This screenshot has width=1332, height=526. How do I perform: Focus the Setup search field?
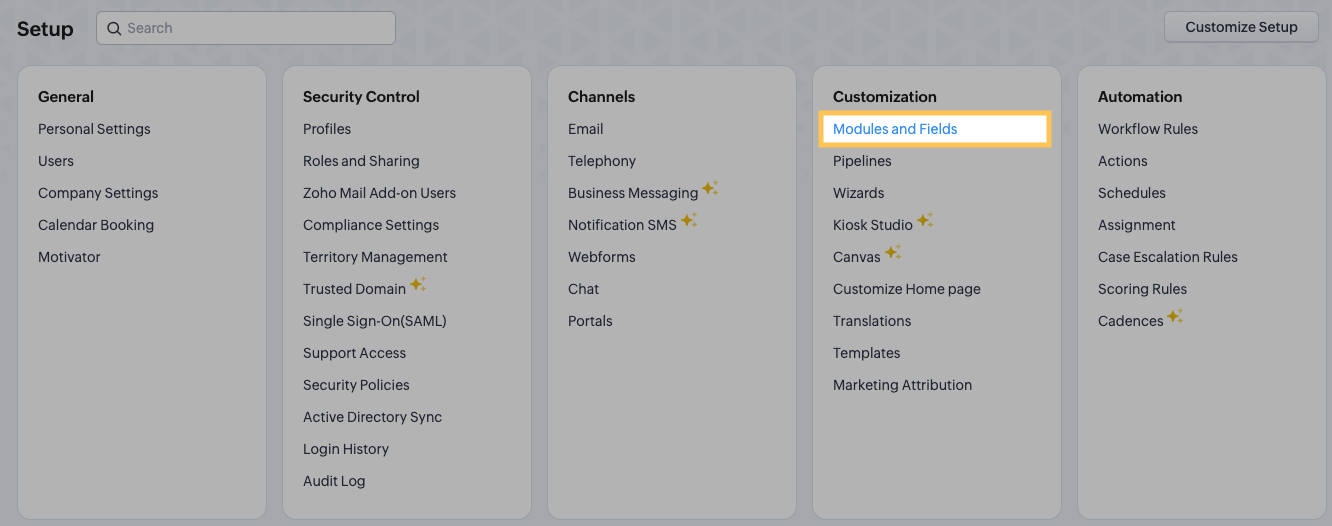point(246,28)
